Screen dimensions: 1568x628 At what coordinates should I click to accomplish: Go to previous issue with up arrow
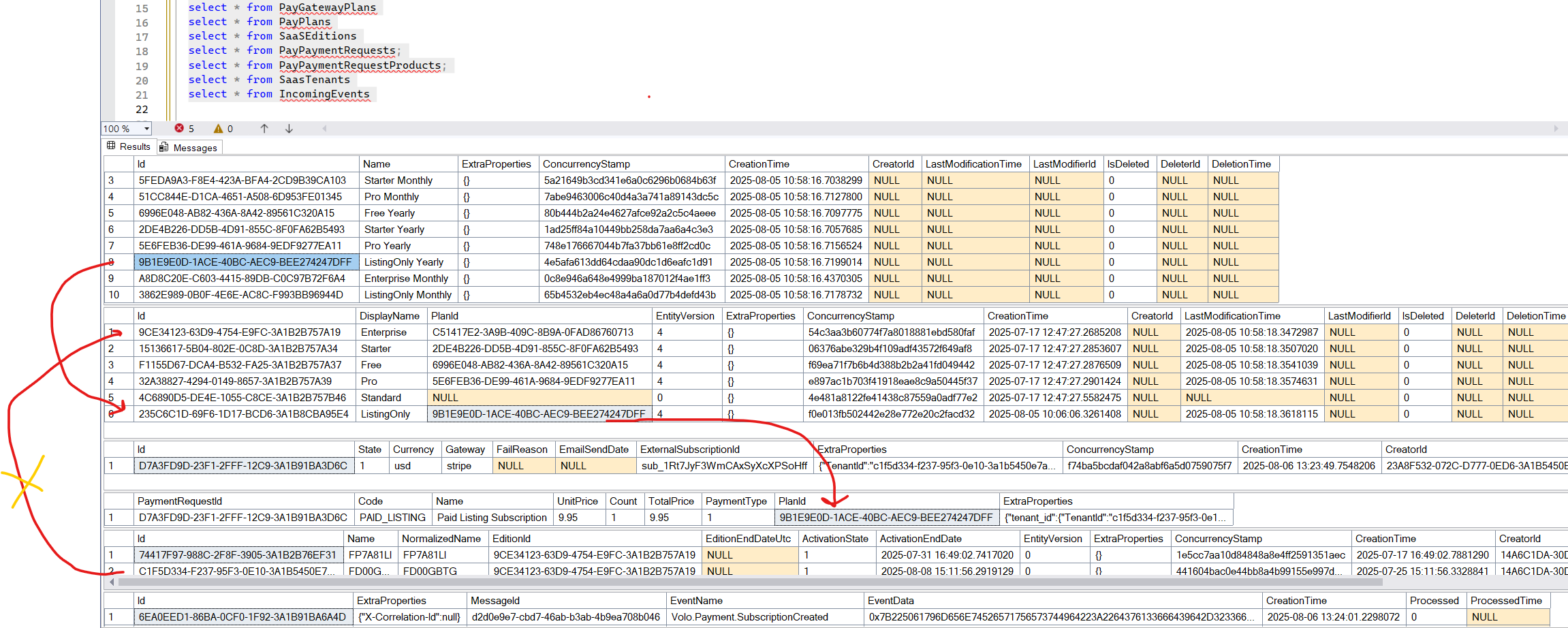pos(264,128)
